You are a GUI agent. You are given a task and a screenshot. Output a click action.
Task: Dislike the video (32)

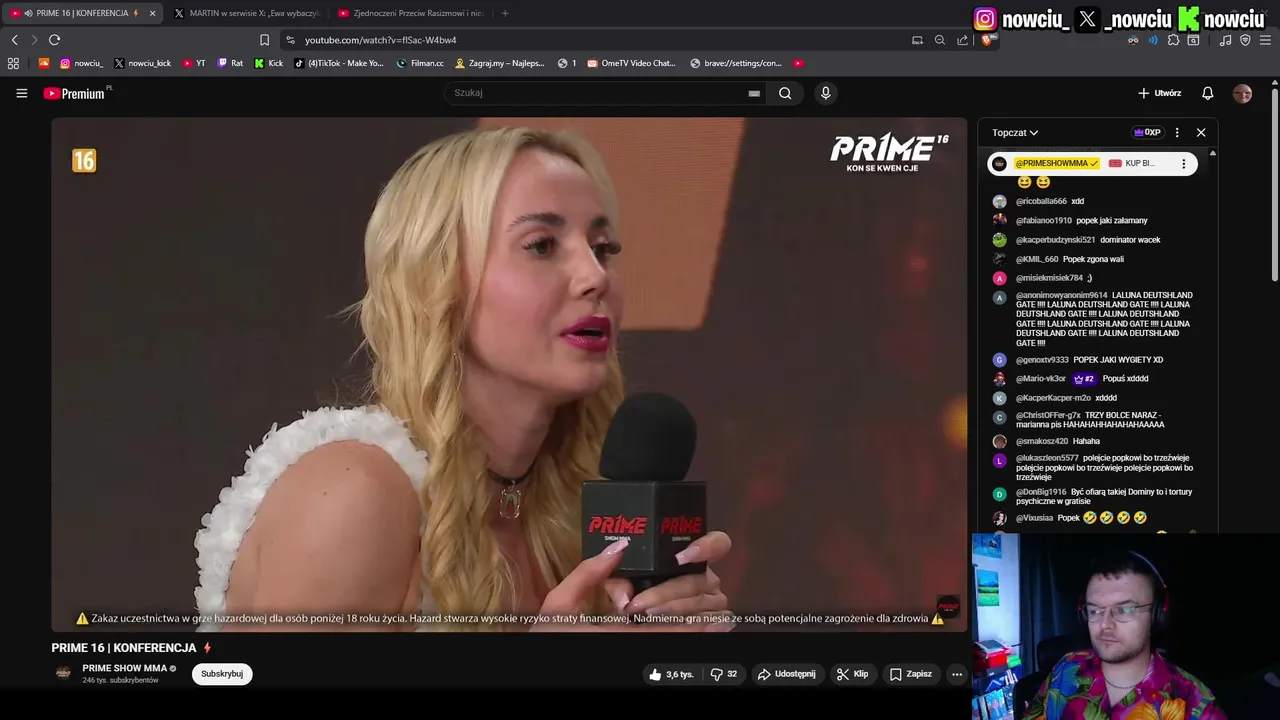coord(724,674)
